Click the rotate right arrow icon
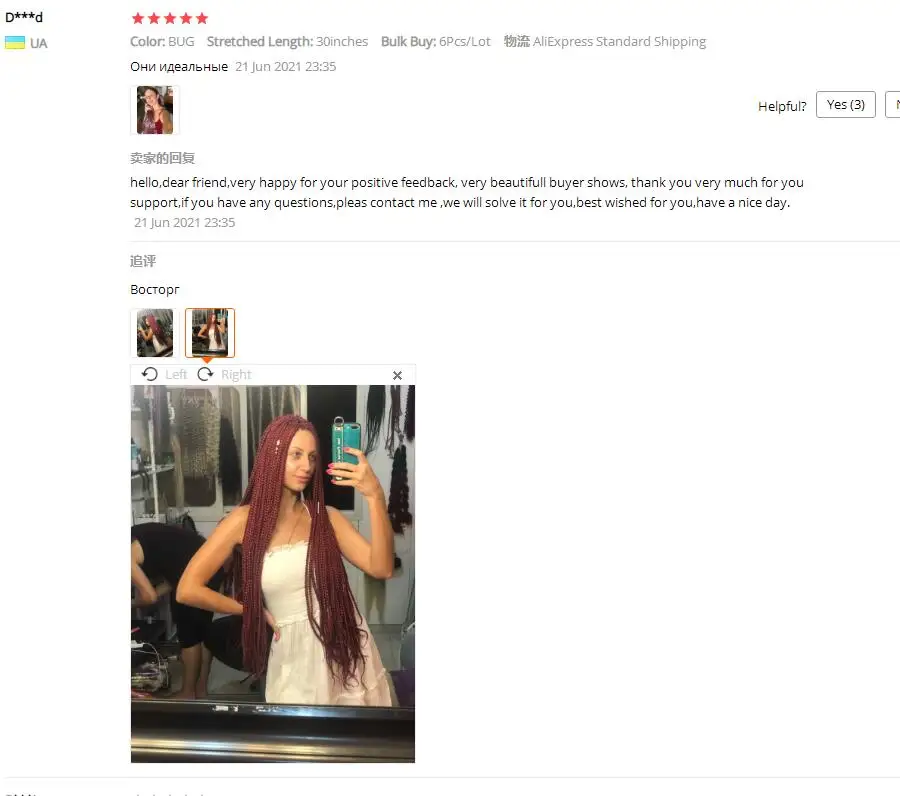The image size is (900, 796). [x=205, y=374]
